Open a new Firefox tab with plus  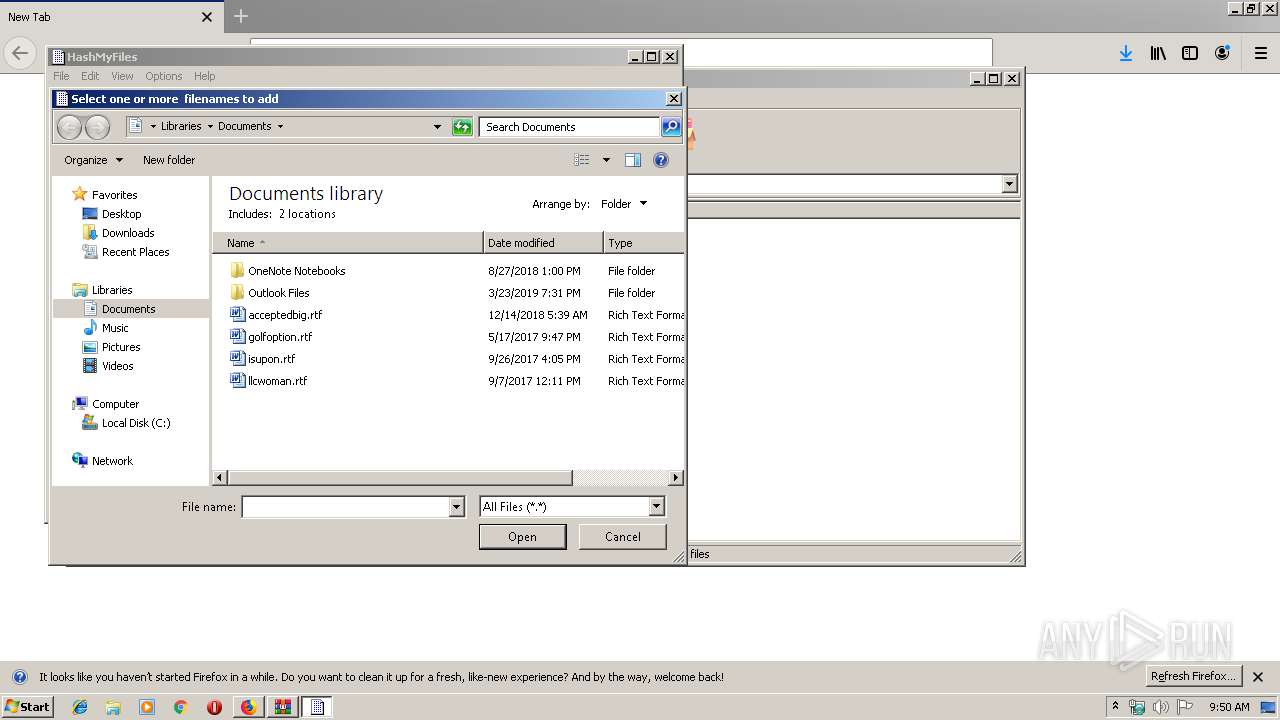coord(241,16)
